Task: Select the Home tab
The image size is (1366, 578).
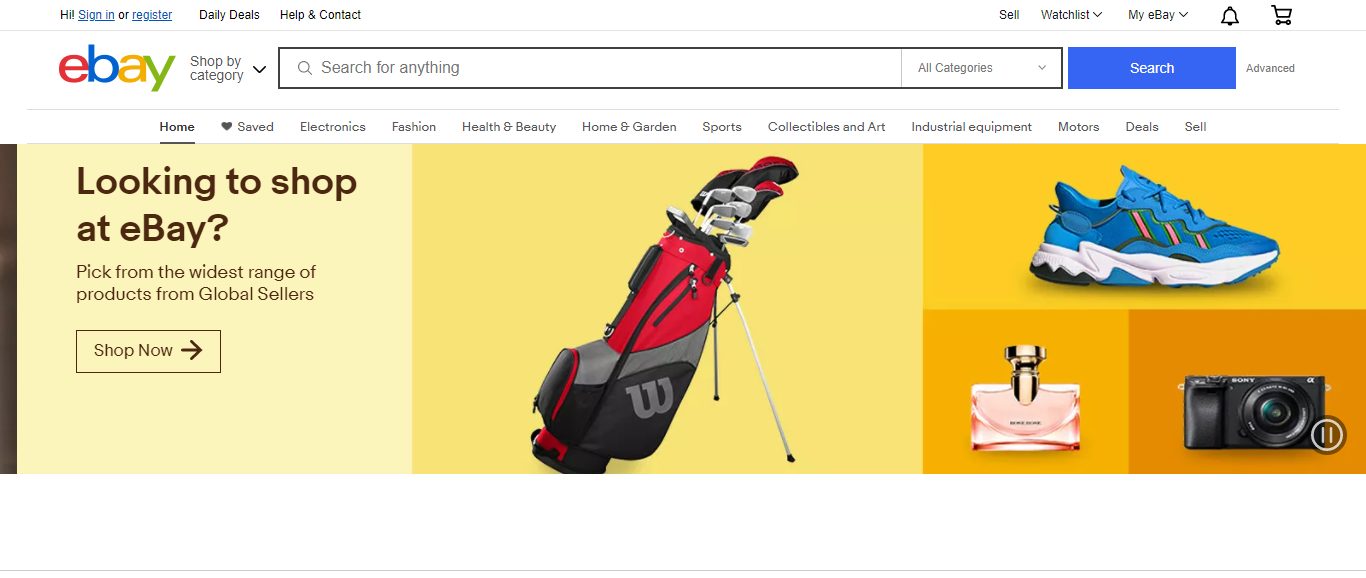Action: coord(177,127)
